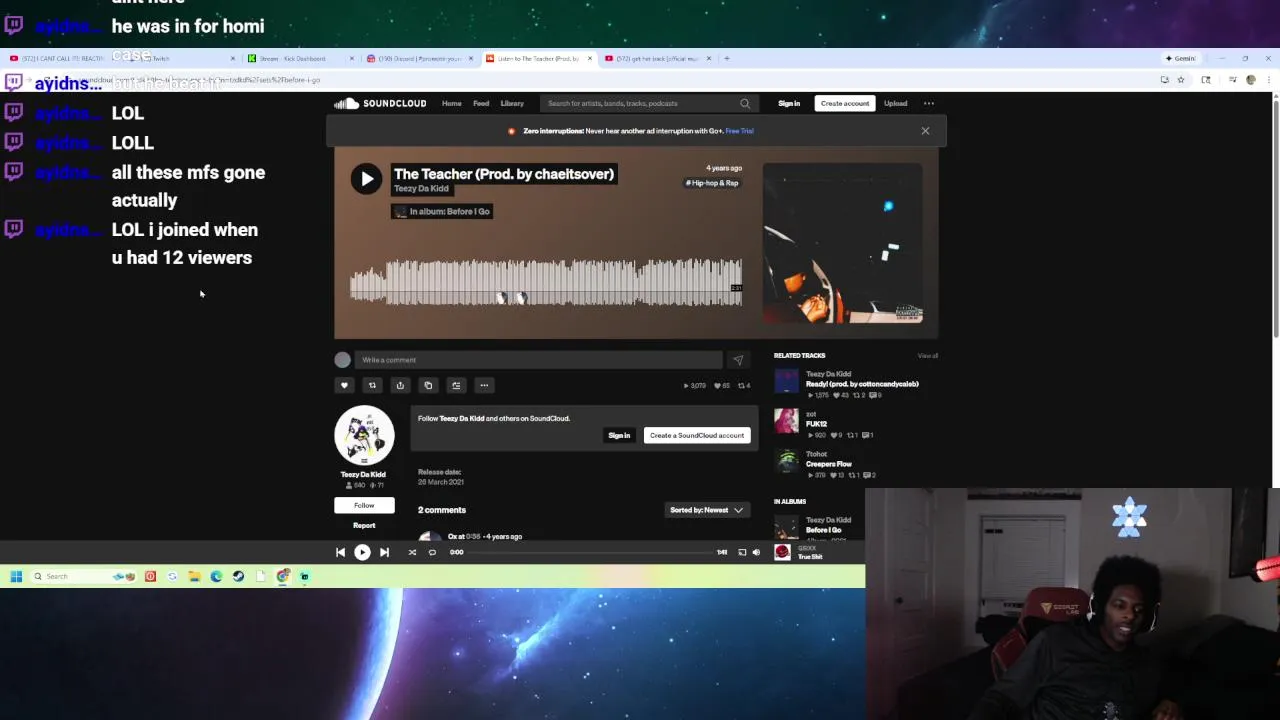Click the Create account header button
1280x720 pixels.
[845, 103]
